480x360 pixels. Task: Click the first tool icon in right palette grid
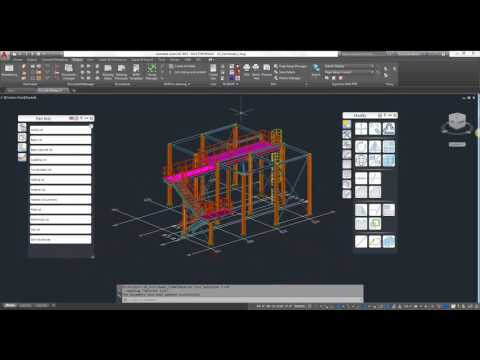tap(361, 129)
